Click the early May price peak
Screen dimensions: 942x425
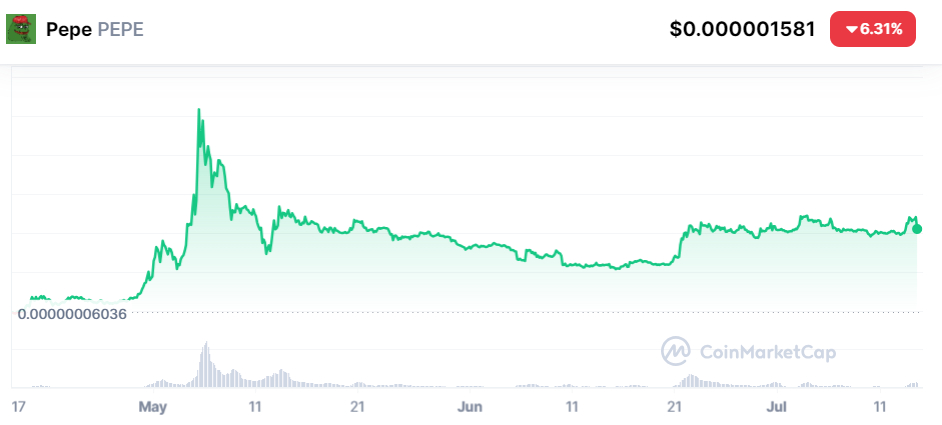(199, 110)
